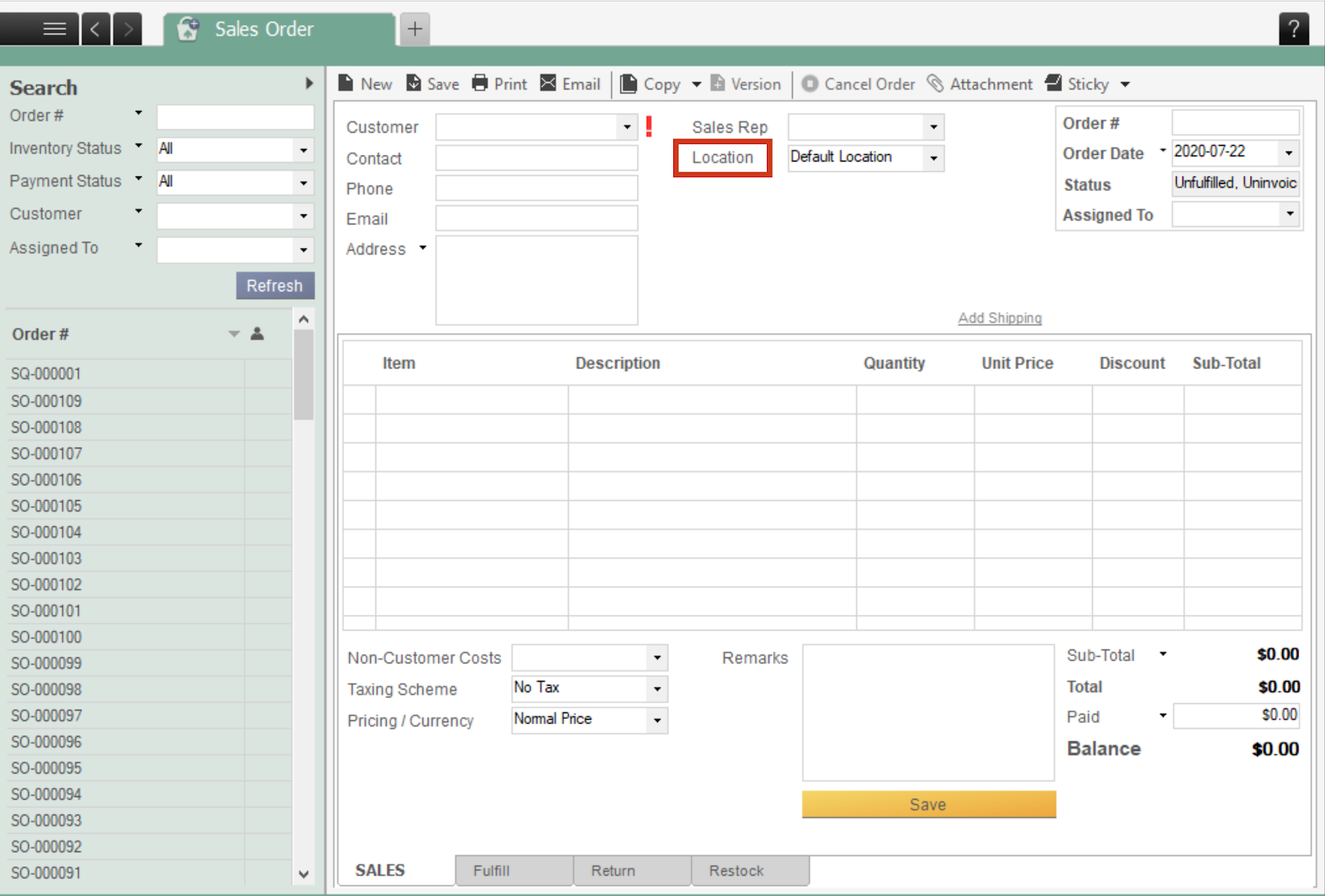Click the search Order # input field
Screen dimensions: 1325x896
click(235, 117)
